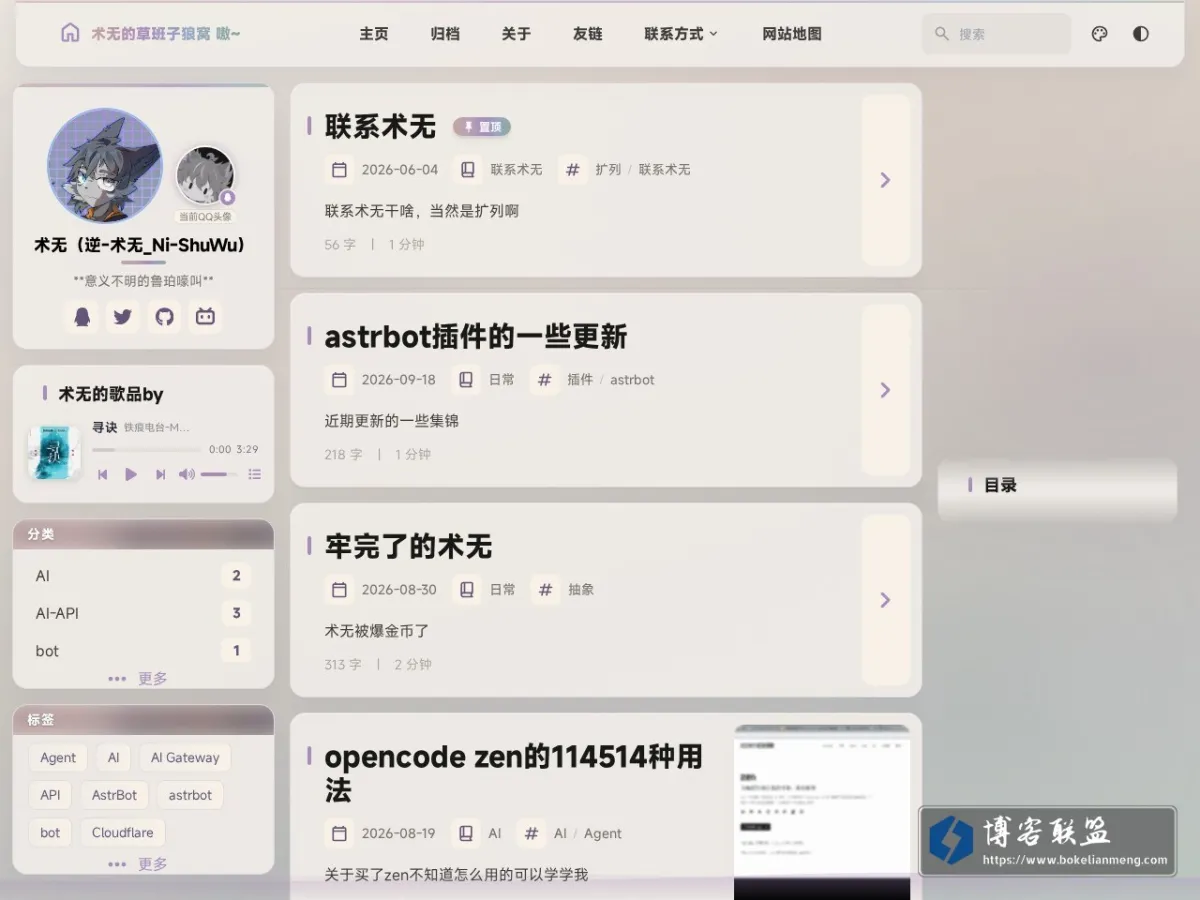Click the Cloudflare tag chip
Screen dimensions: 1200x900
click(x=123, y=832)
